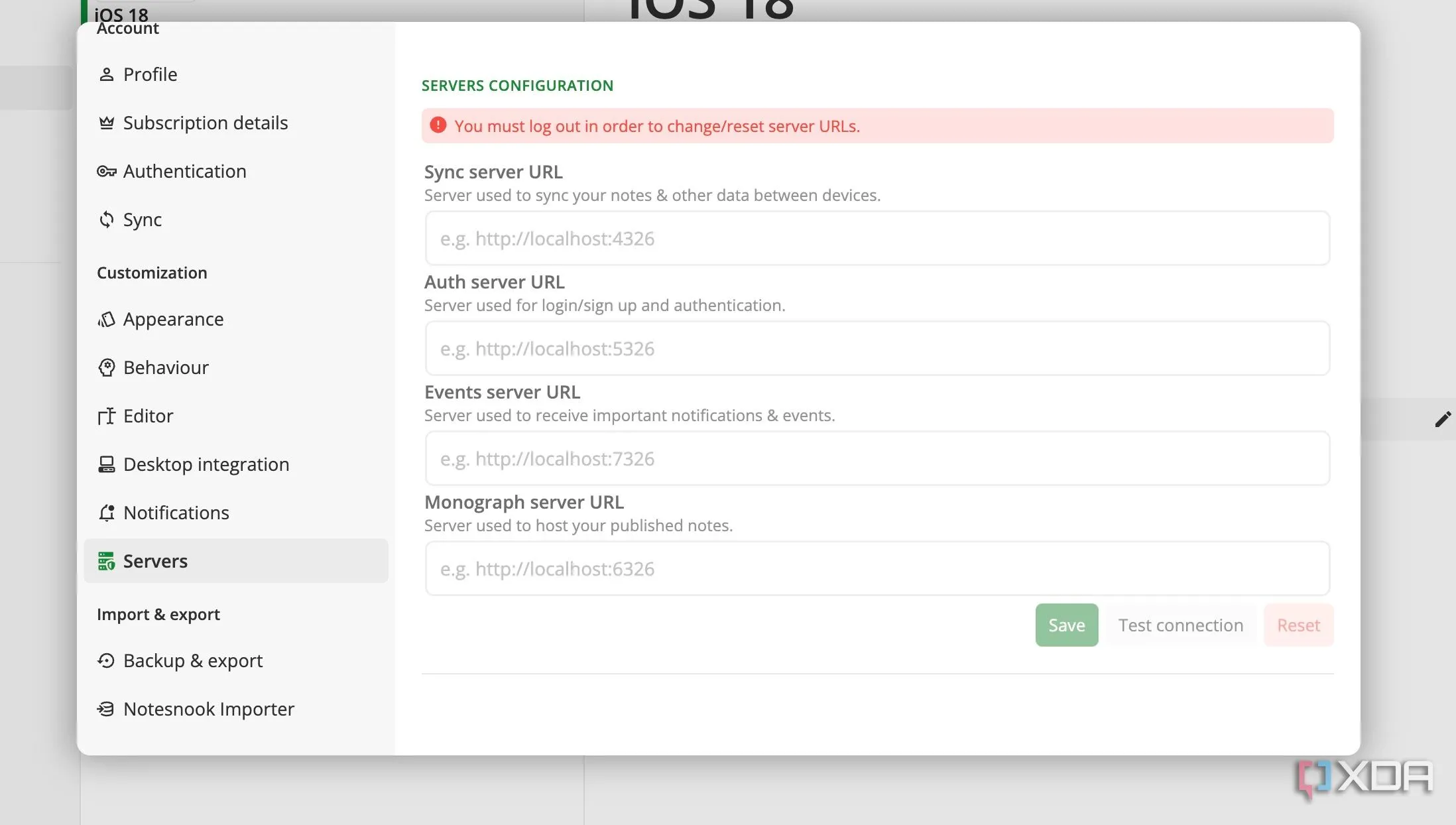
Task: Click the Test connection button
Action: pos(1181,625)
